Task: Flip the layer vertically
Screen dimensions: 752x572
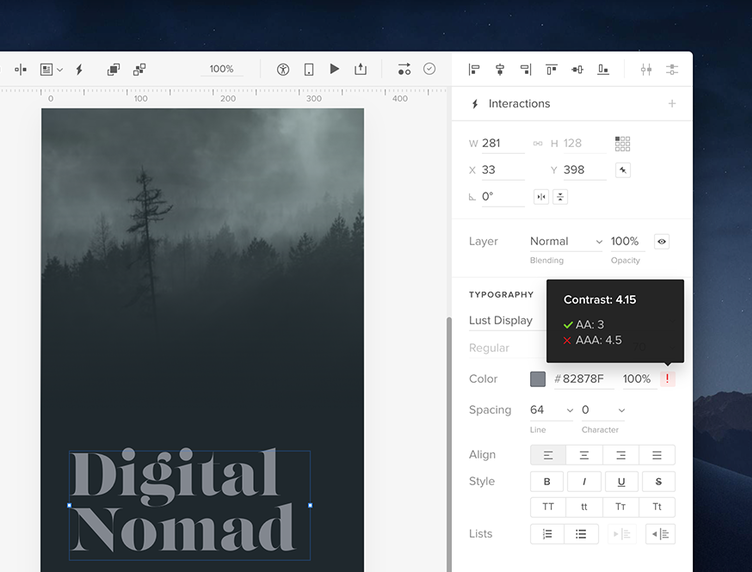Action: [560, 197]
